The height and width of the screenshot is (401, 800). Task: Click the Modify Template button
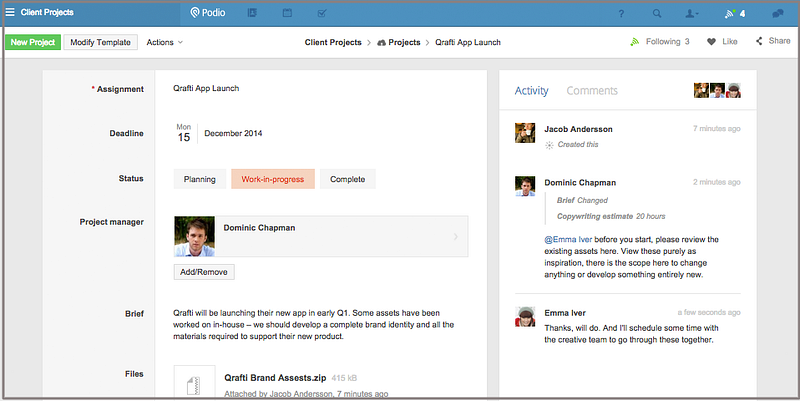[x=101, y=42]
